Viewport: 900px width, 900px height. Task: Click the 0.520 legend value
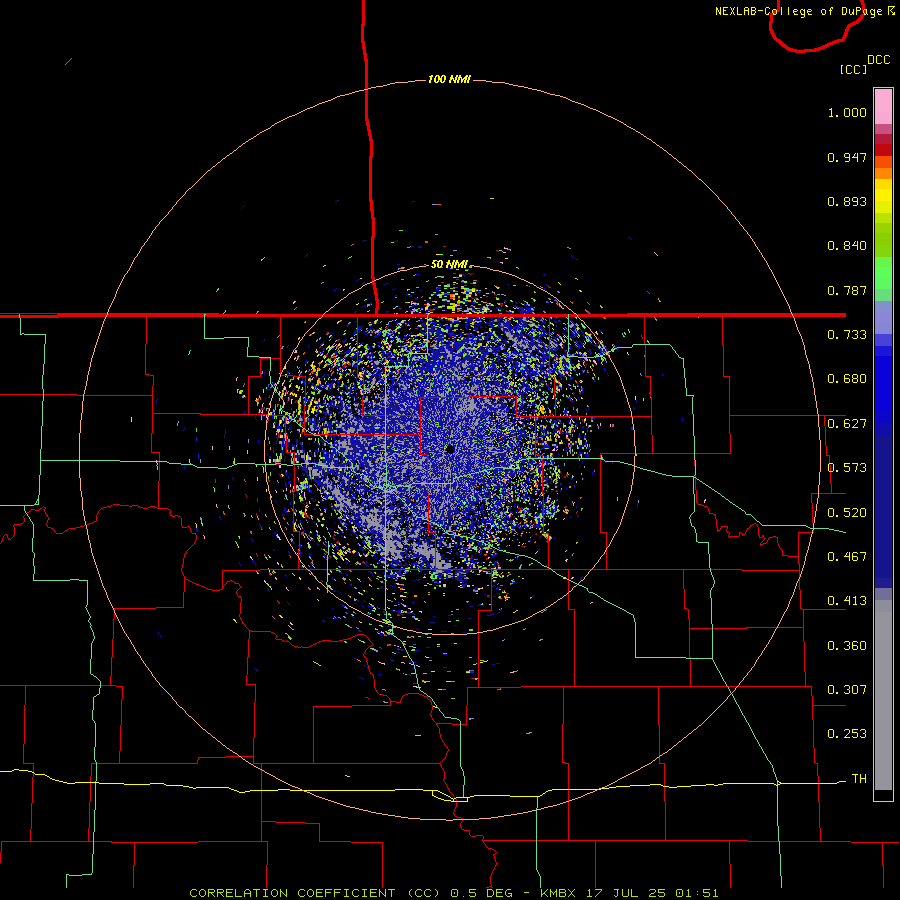(x=847, y=513)
